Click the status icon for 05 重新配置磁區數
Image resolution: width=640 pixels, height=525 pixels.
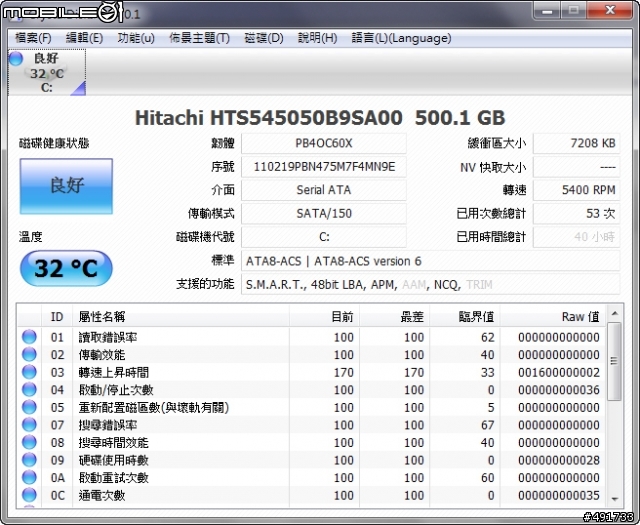tap(29, 407)
